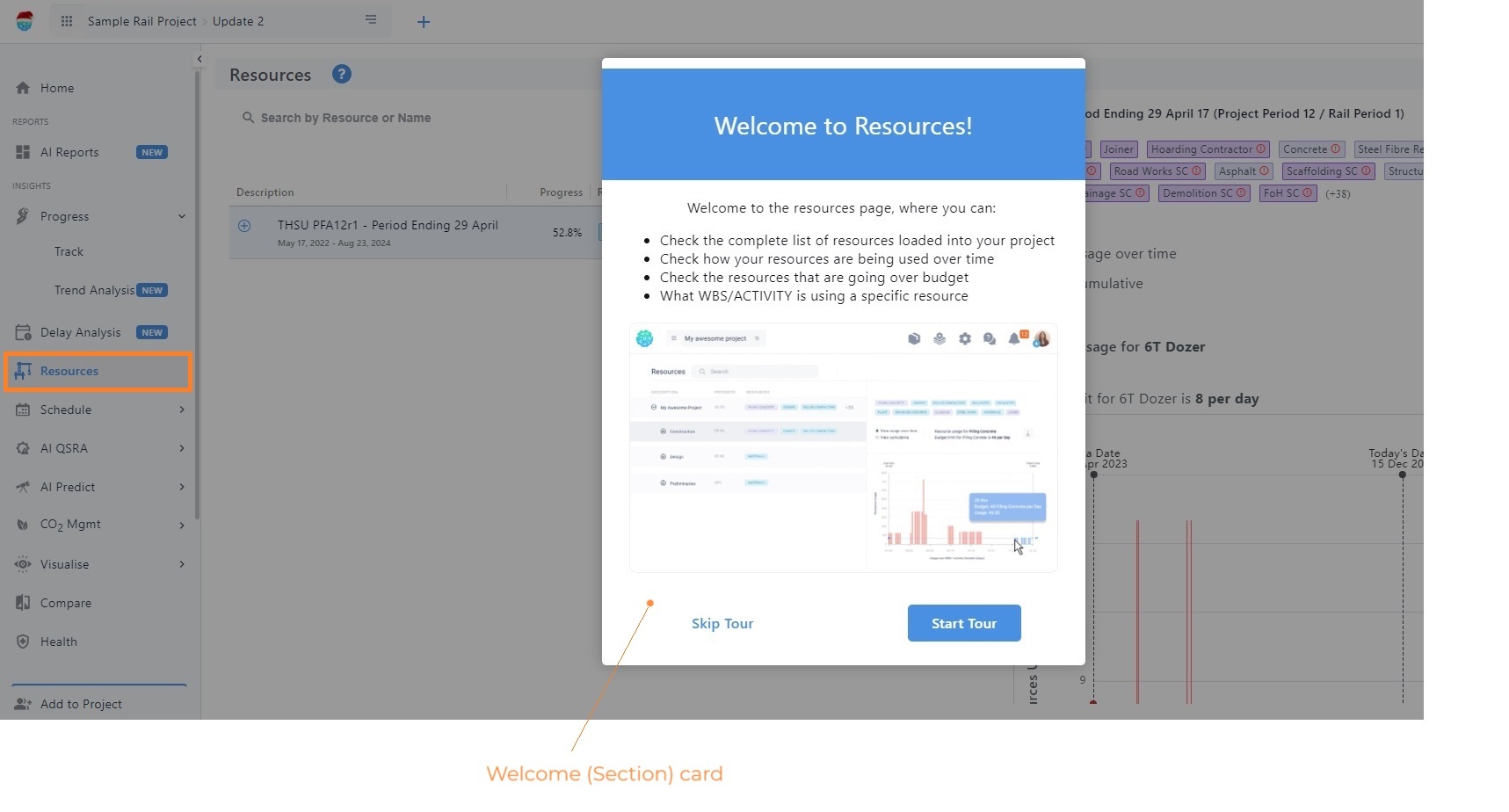Open the Resources help question mark icon
1509x812 pixels.
coord(341,74)
